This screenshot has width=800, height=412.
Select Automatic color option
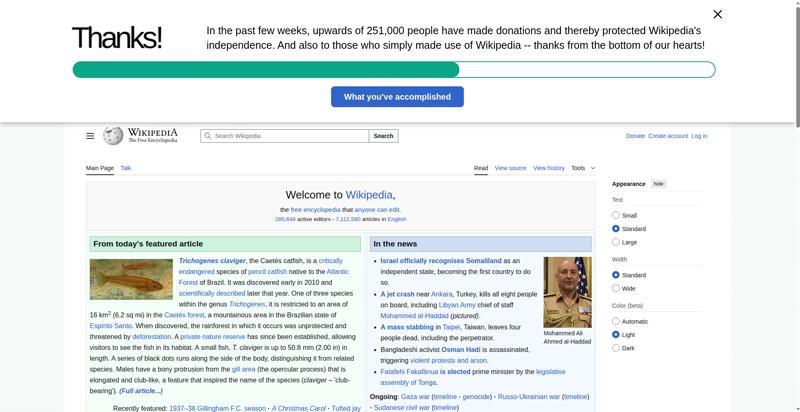616,321
